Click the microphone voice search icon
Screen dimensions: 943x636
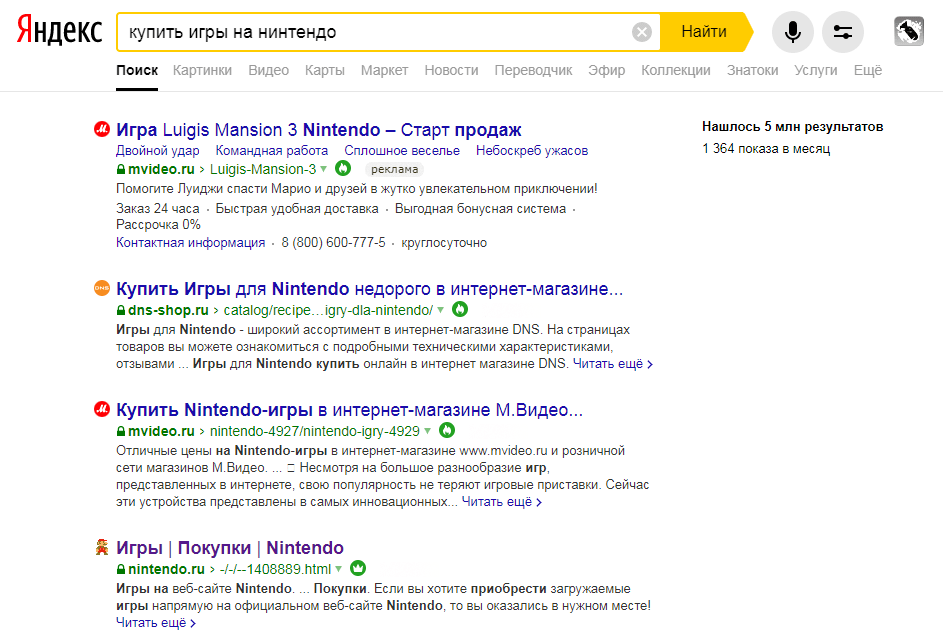coord(792,32)
